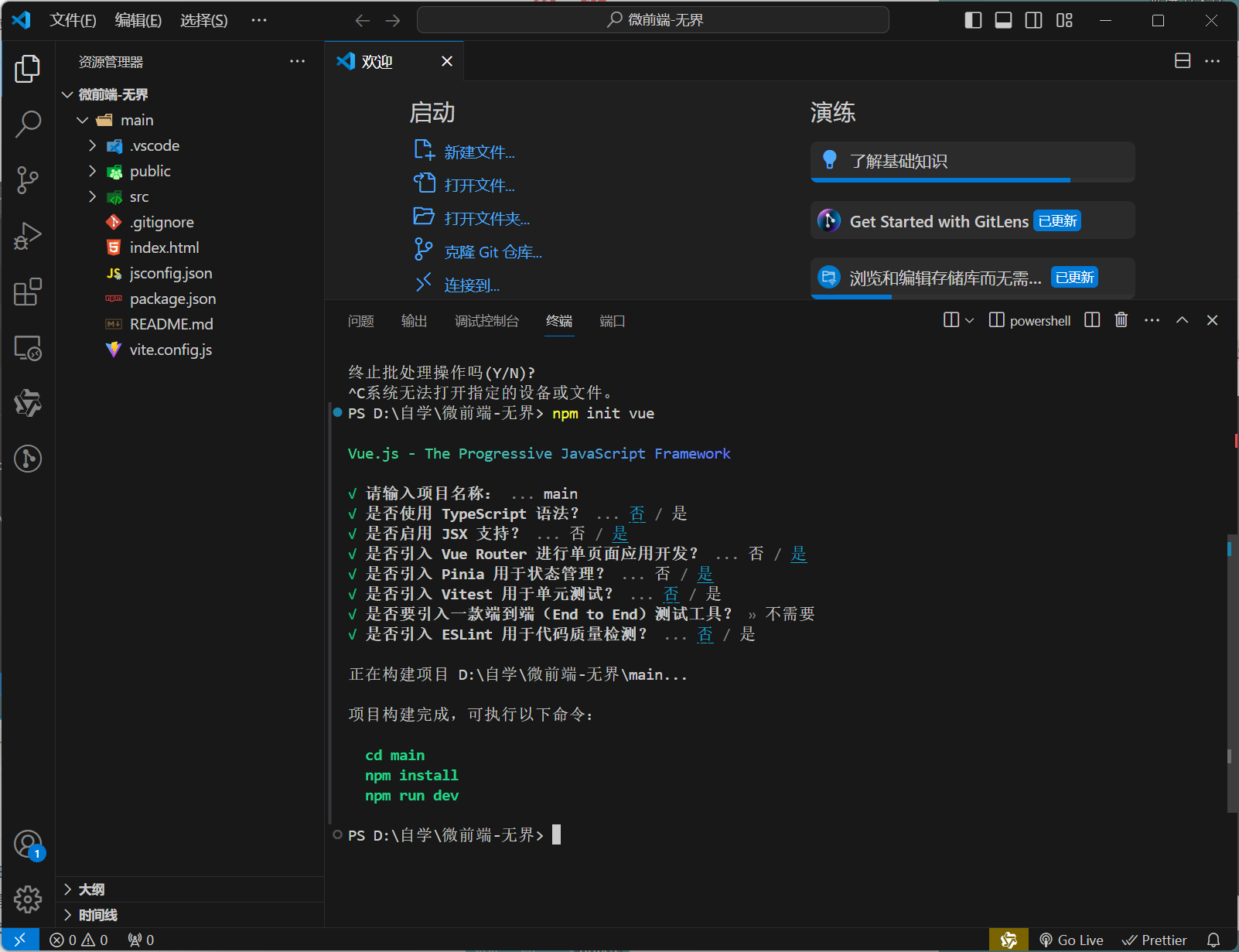Click Go Live in status bar

[1071, 940]
